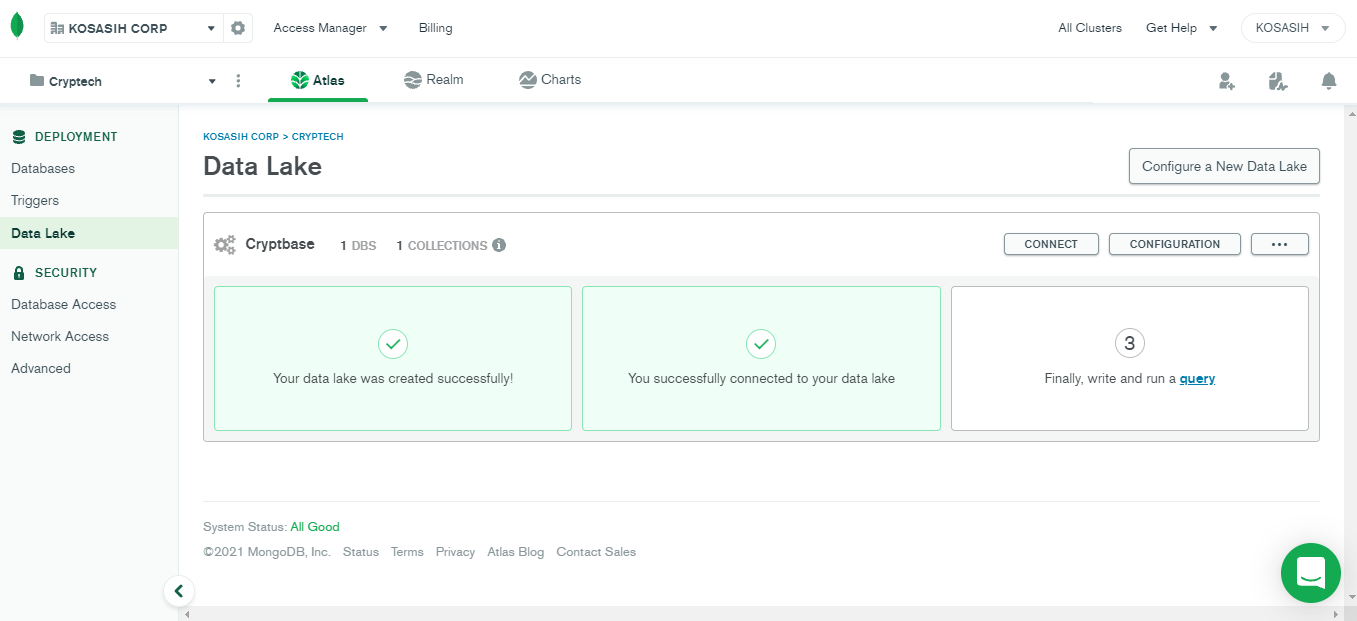
Task: Open the alerts bell icon
Action: click(x=1328, y=81)
